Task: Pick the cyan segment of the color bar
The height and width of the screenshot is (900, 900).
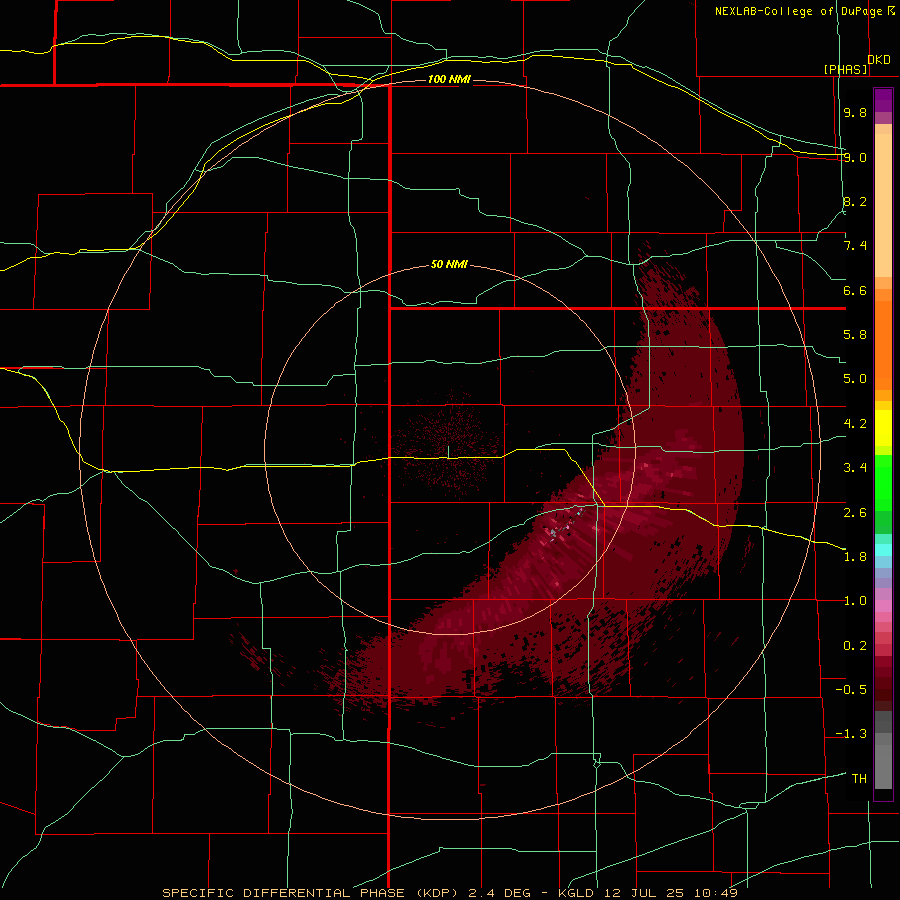Action: tap(883, 550)
